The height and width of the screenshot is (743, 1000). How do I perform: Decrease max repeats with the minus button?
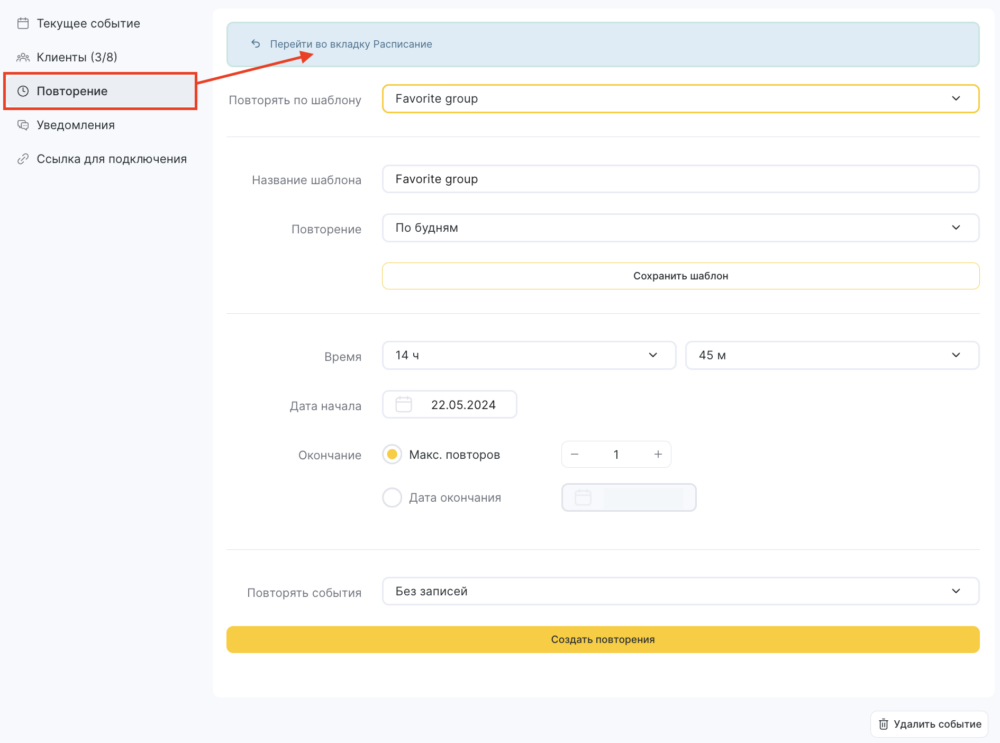click(x=575, y=454)
